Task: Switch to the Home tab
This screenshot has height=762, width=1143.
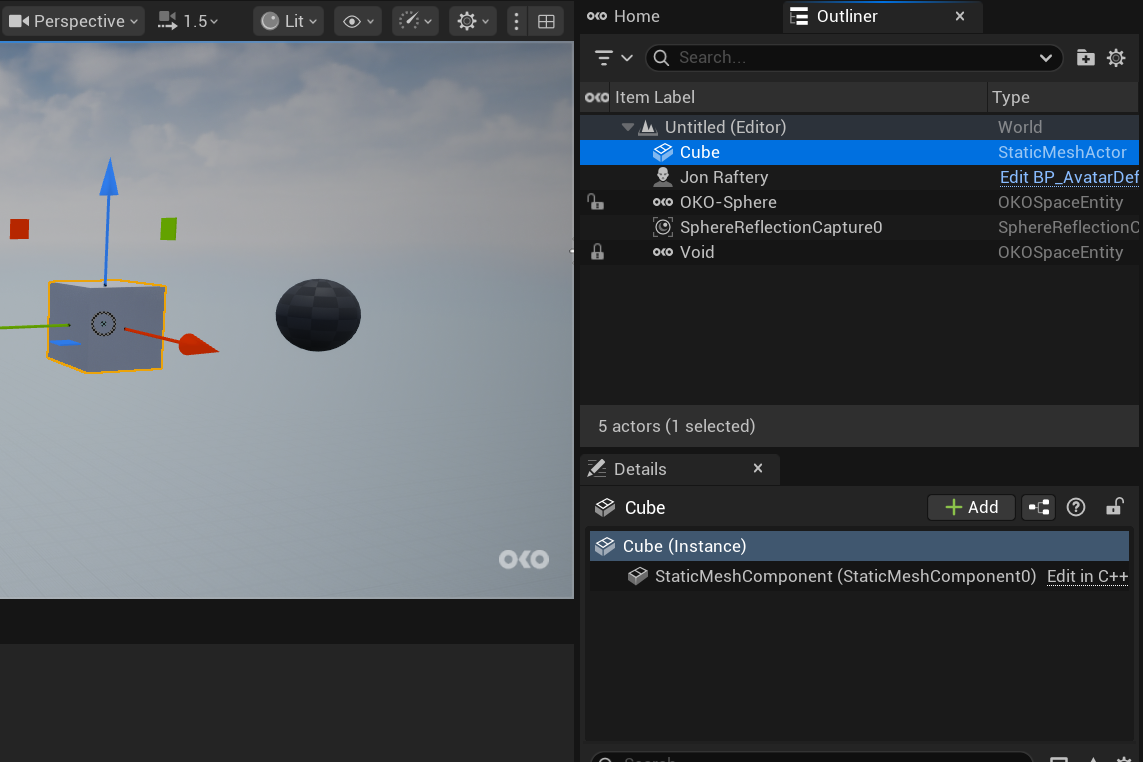Action: pyautogui.click(x=623, y=16)
